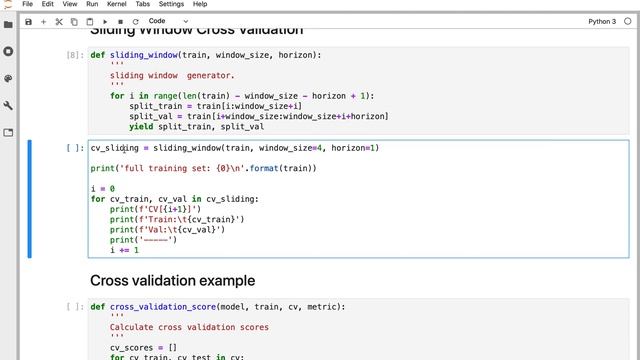Viewport: 640px width, 360px height.
Task: Open the File menu
Action: coord(27,4)
